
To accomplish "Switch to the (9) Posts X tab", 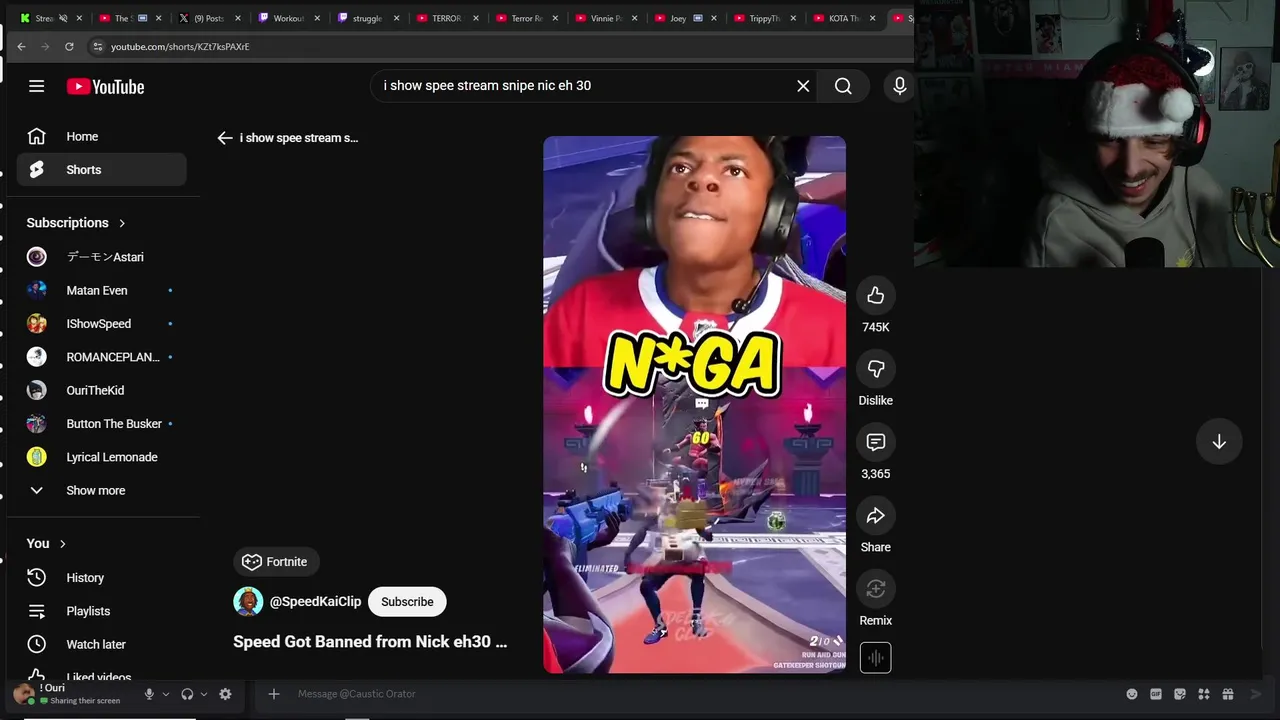I will pyautogui.click(x=208, y=18).
